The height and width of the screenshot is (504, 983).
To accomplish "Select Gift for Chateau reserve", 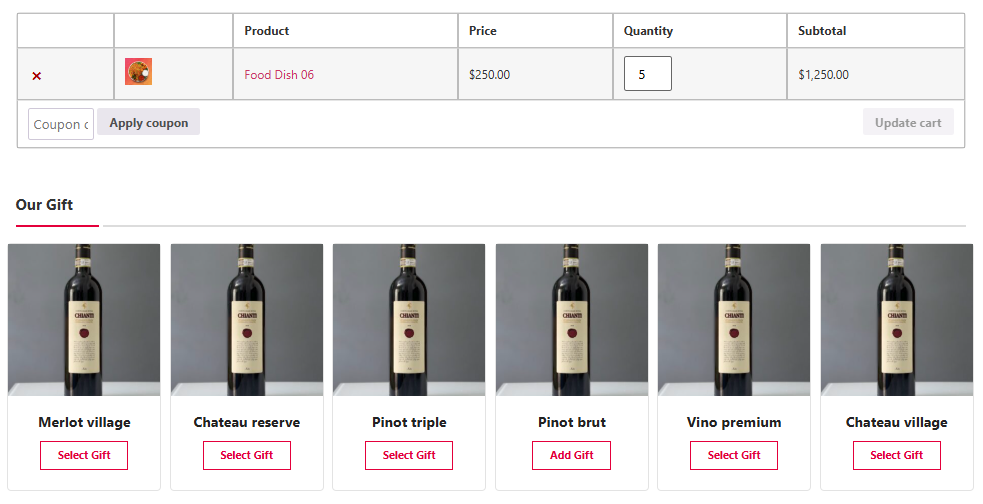I will 247,455.
